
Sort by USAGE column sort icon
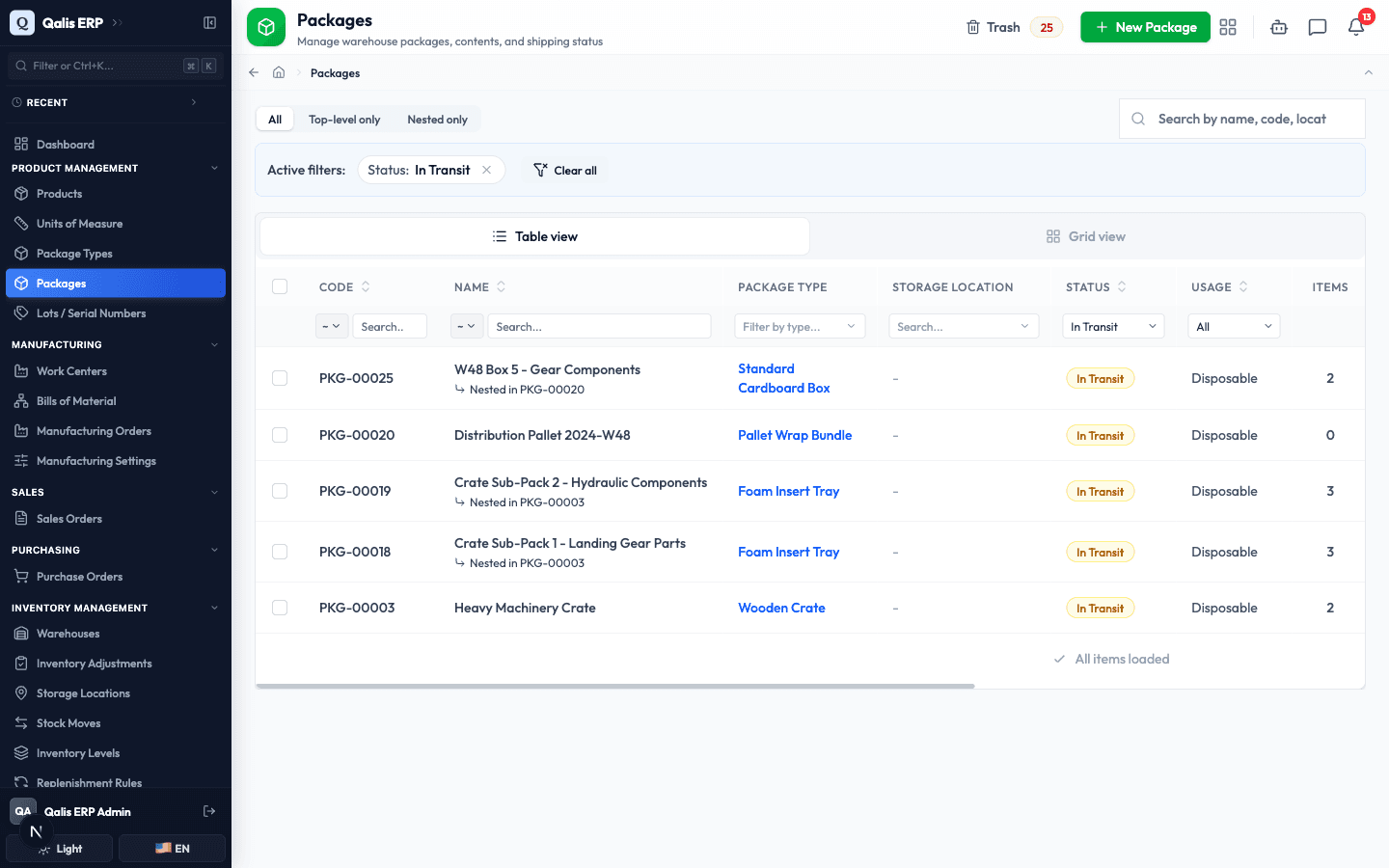tap(1243, 286)
